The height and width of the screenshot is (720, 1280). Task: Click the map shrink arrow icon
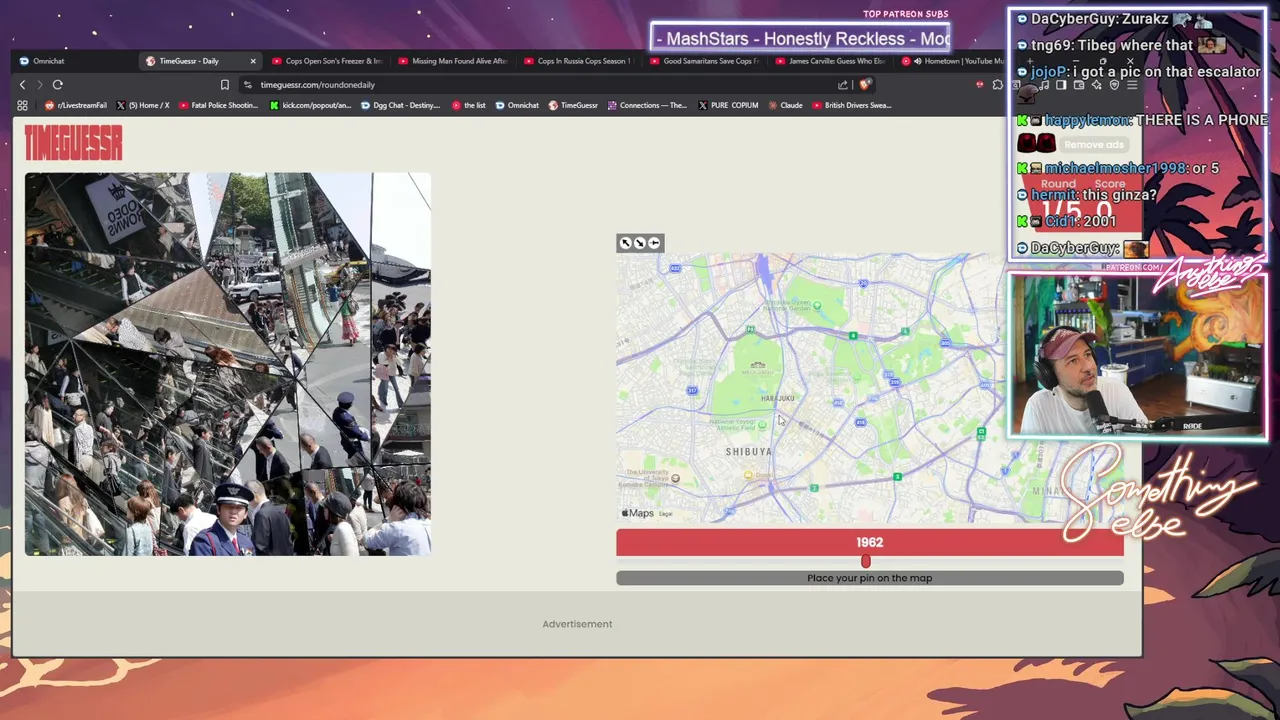click(x=640, y=243)
